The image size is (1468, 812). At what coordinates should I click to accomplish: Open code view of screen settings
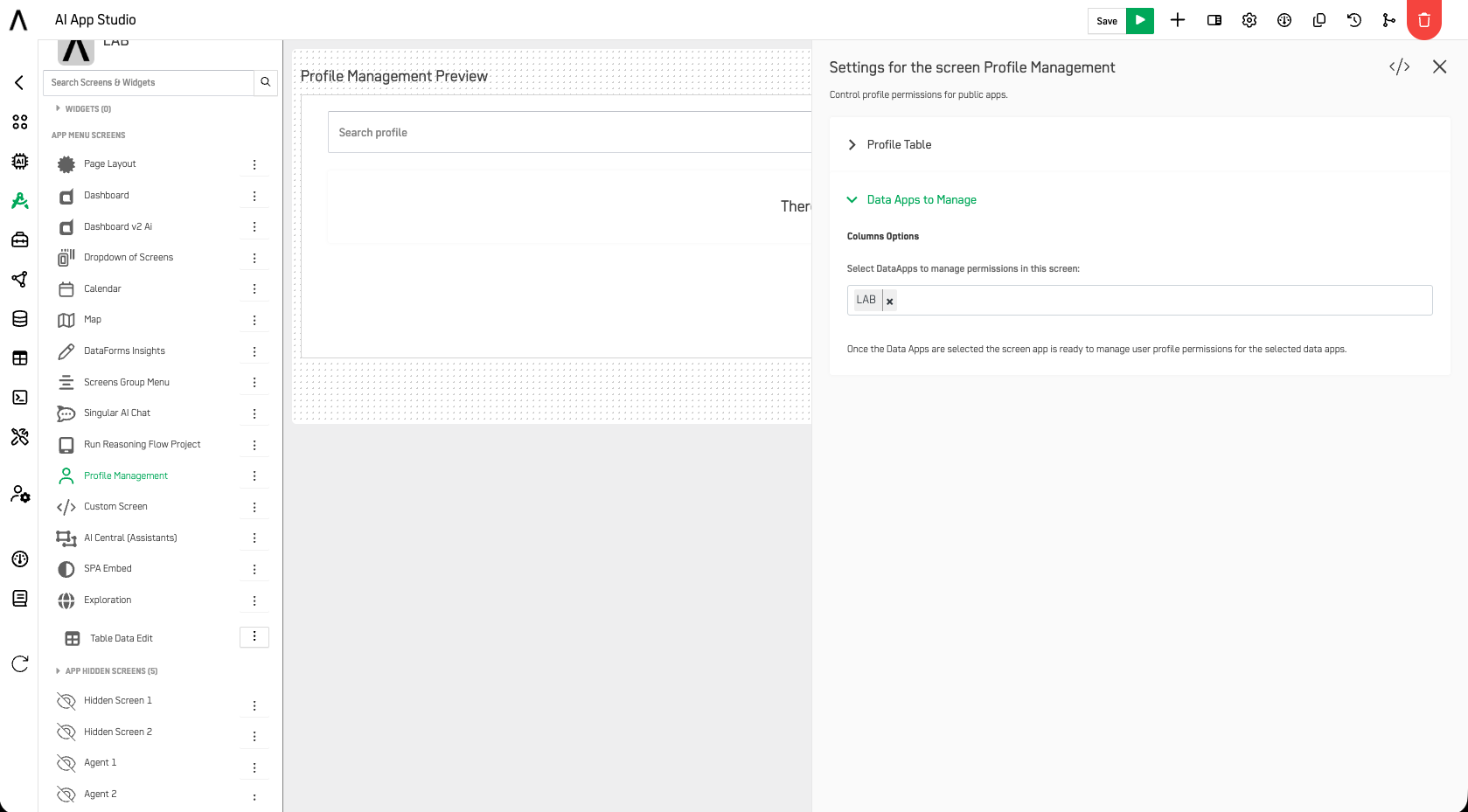(x=1400, y=67)
